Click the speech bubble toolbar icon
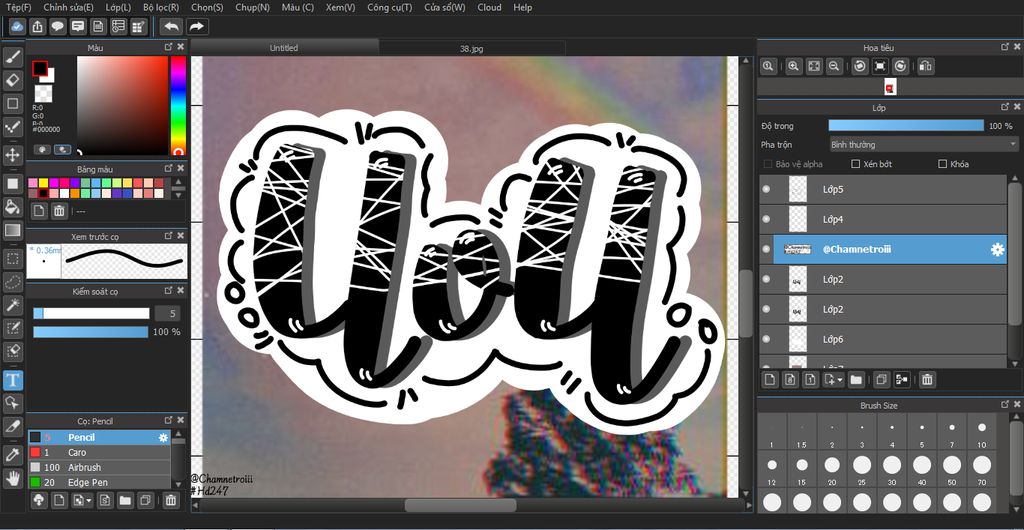The height and width of the screenshot is (530, 1024). pyautogui.click(x=58, y=27)
